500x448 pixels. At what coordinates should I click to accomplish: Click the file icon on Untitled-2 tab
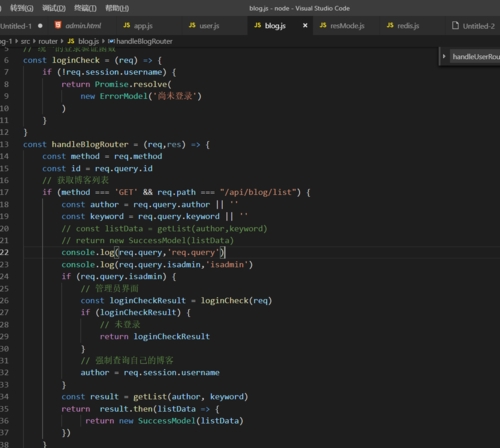[455, 25]
